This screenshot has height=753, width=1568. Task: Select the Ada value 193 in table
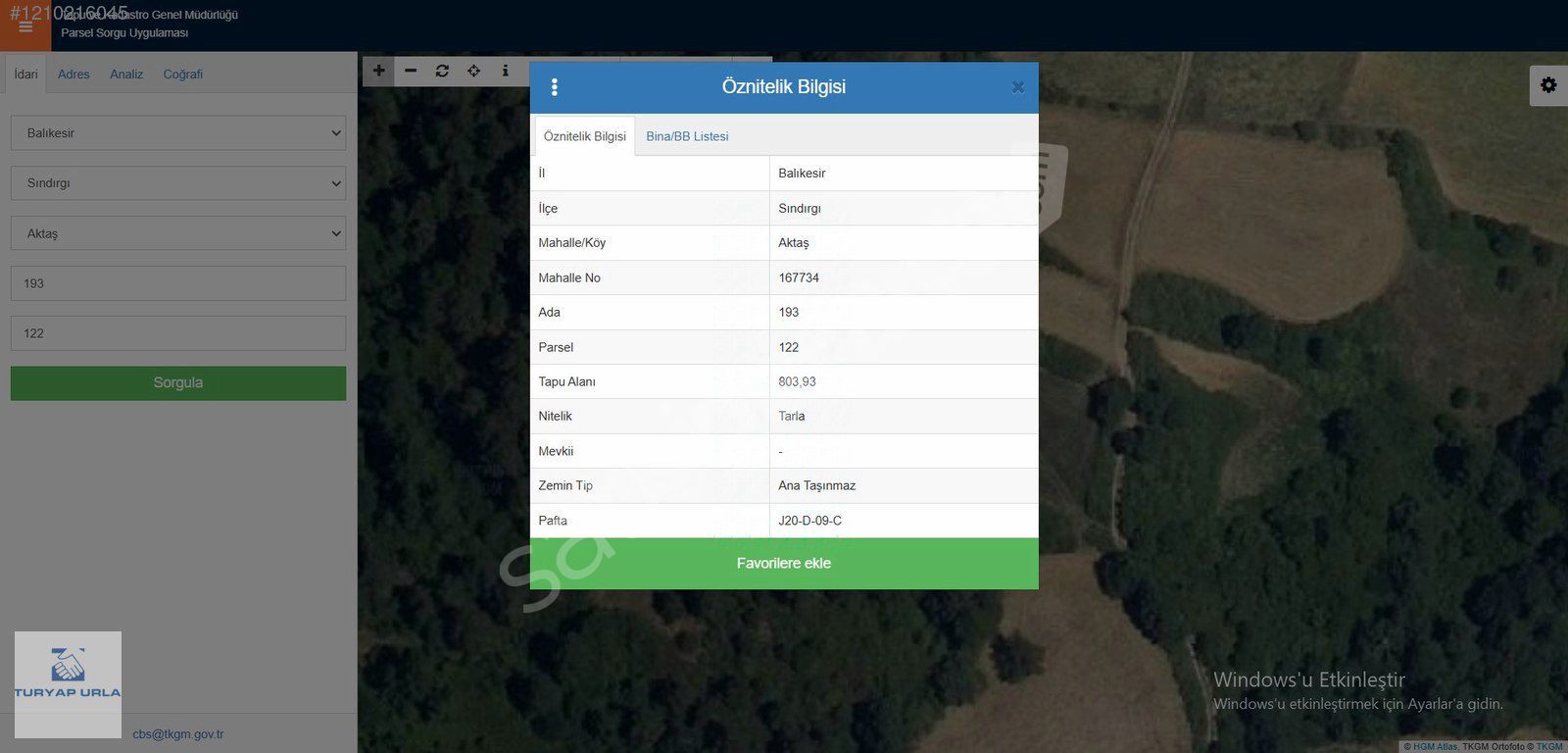[x=789, y=312]
